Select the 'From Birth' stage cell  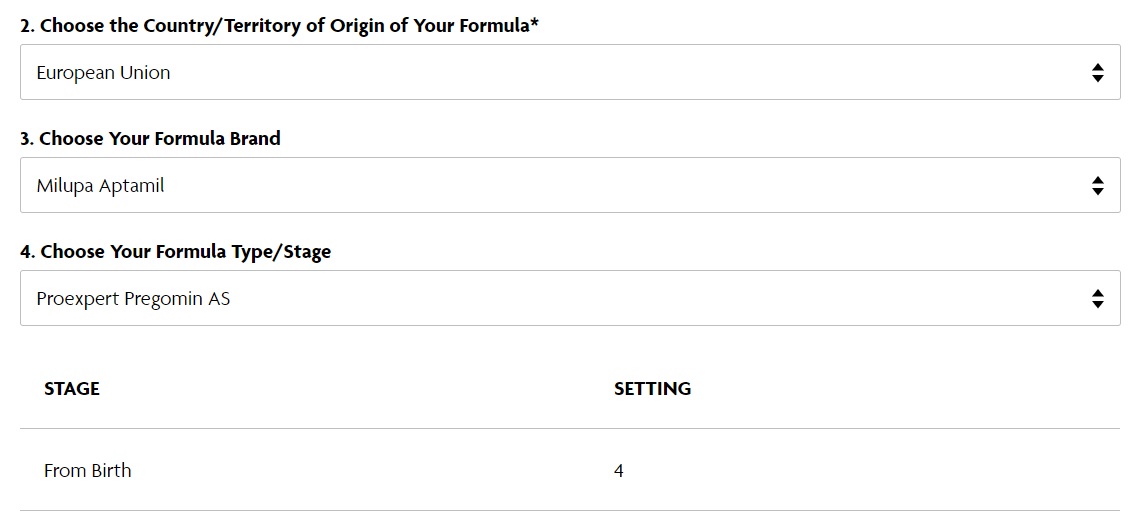point(88,471)
